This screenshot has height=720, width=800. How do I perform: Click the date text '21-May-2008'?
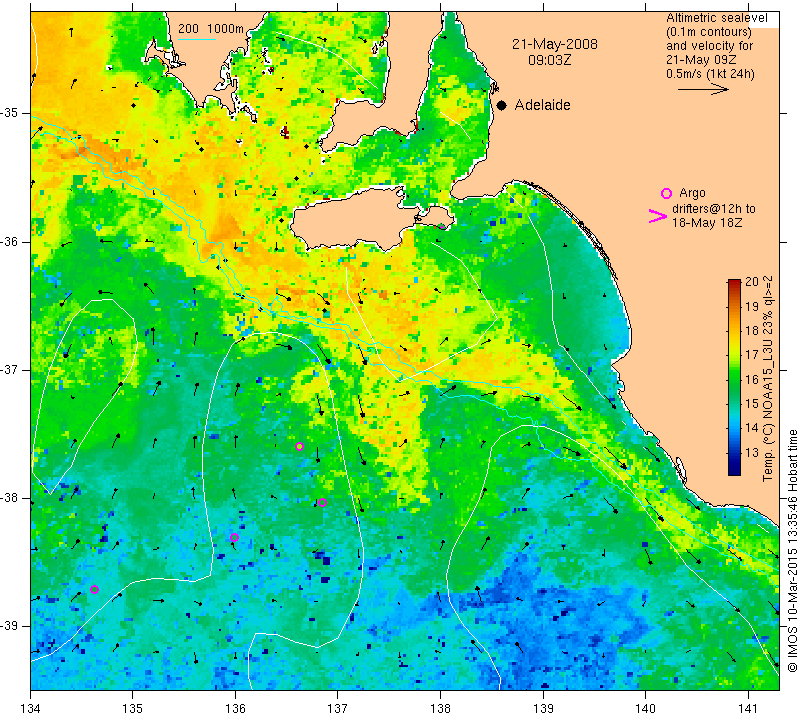pyautogui.click(x=555, y=44)
